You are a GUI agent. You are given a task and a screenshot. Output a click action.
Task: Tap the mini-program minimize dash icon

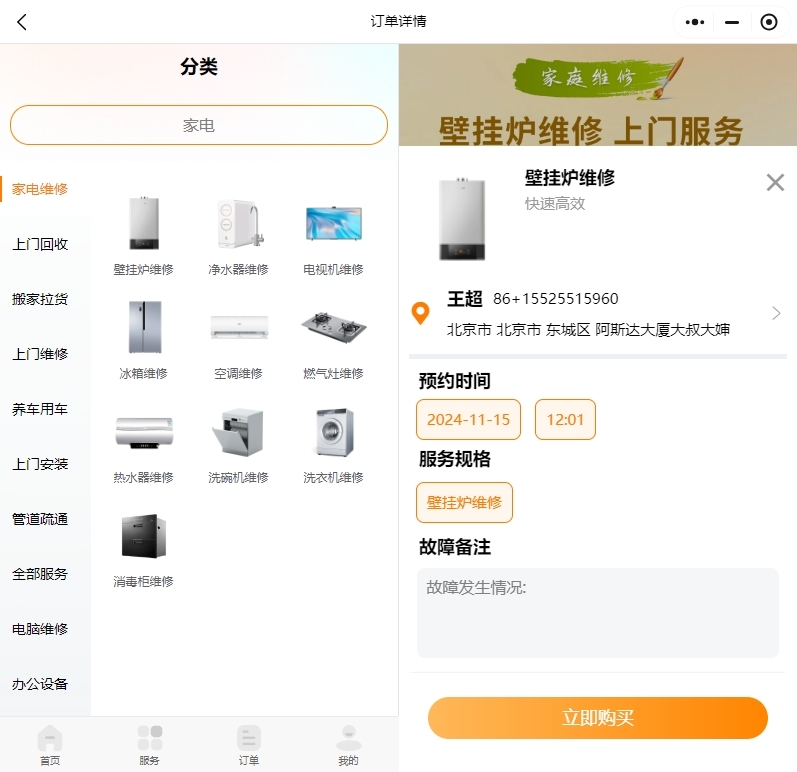(732, 22)
